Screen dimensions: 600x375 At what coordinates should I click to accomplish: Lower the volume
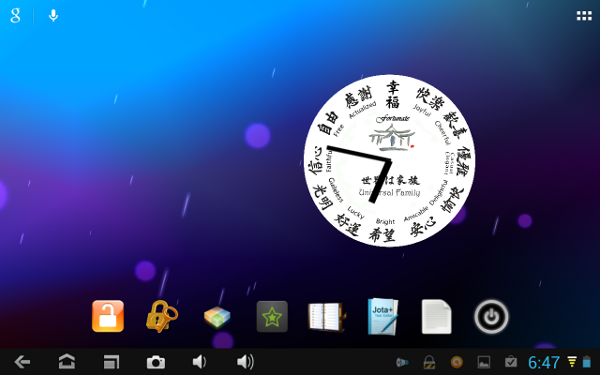199,362
